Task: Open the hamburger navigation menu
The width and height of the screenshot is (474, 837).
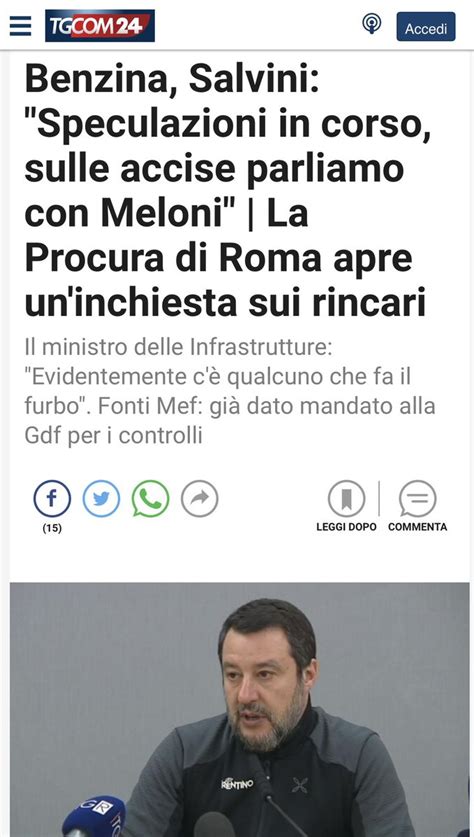Action: (20, 25)
